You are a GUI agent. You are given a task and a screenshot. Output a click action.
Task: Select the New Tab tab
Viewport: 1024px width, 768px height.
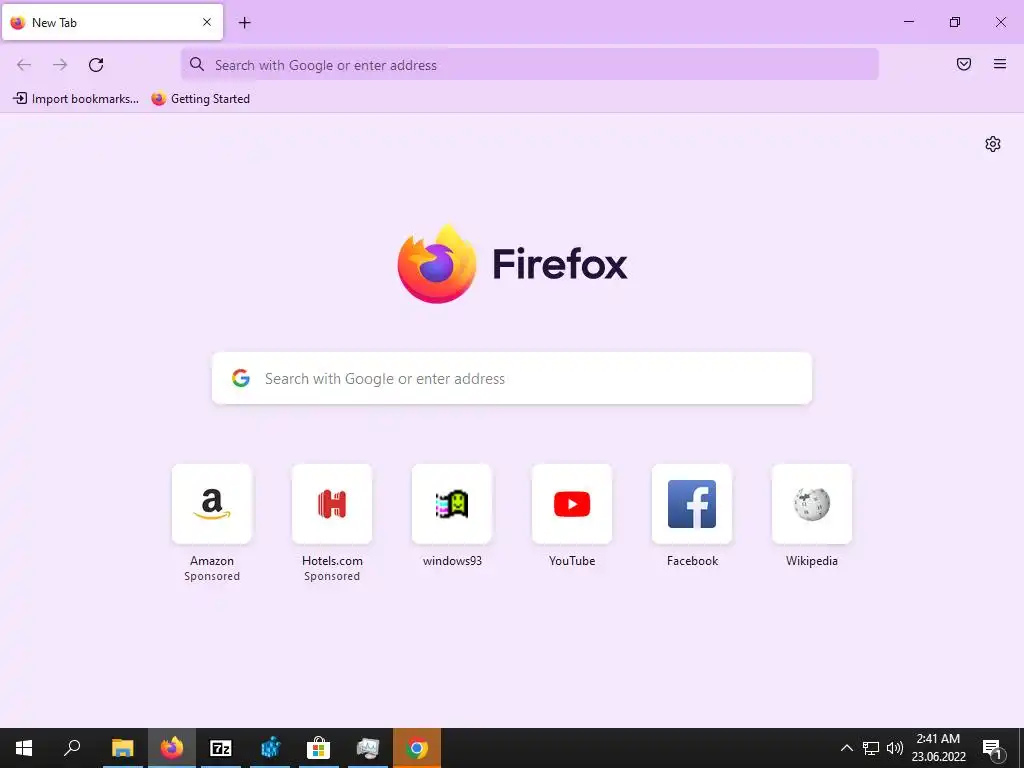pyautogui.click(x=112, y=22)
